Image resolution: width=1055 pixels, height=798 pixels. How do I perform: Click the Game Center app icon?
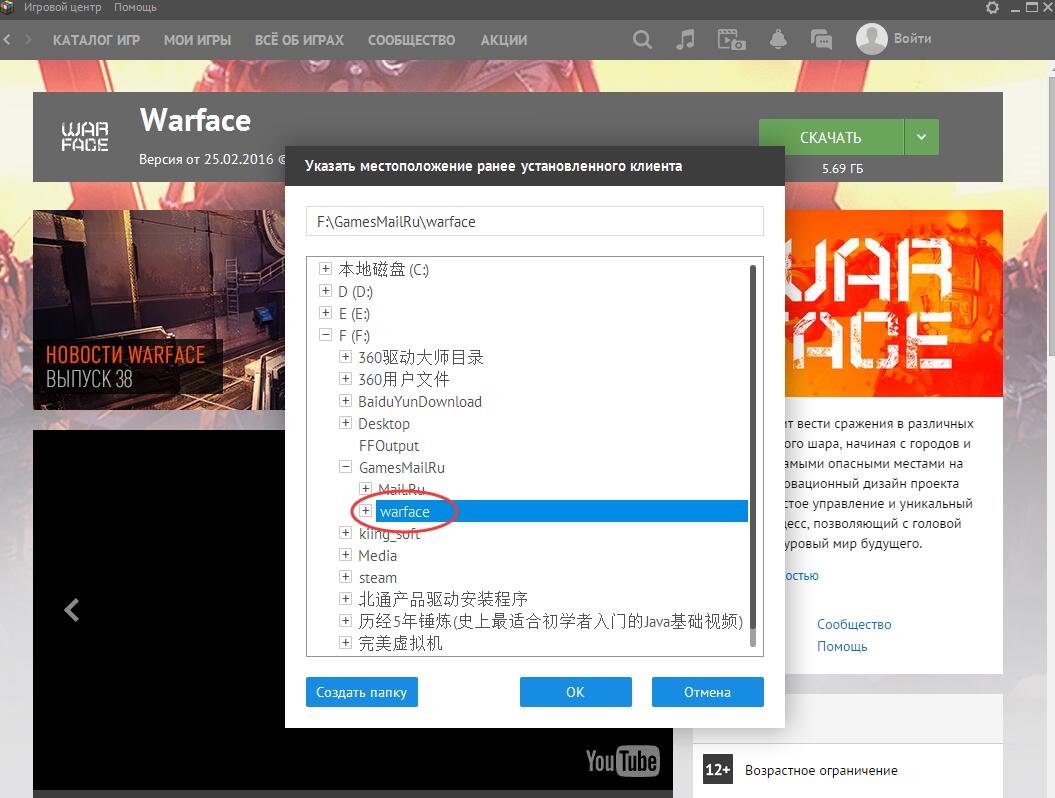(x=7, y=7)
